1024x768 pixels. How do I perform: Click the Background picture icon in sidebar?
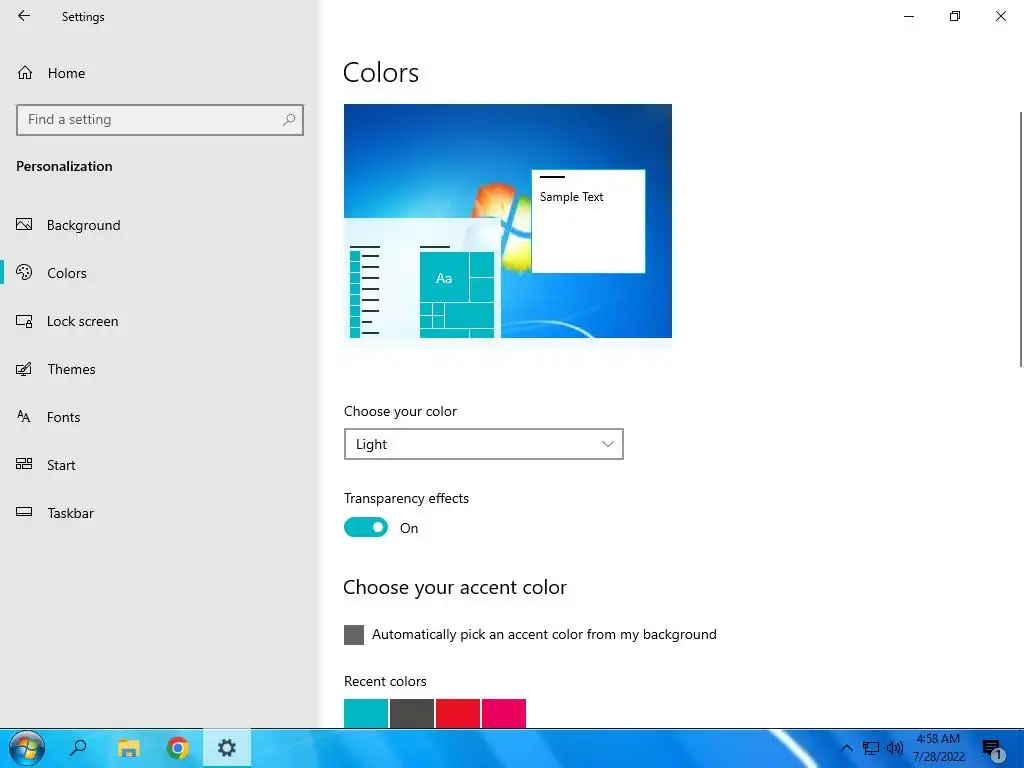pyautogui.click(x=24, y=225)
